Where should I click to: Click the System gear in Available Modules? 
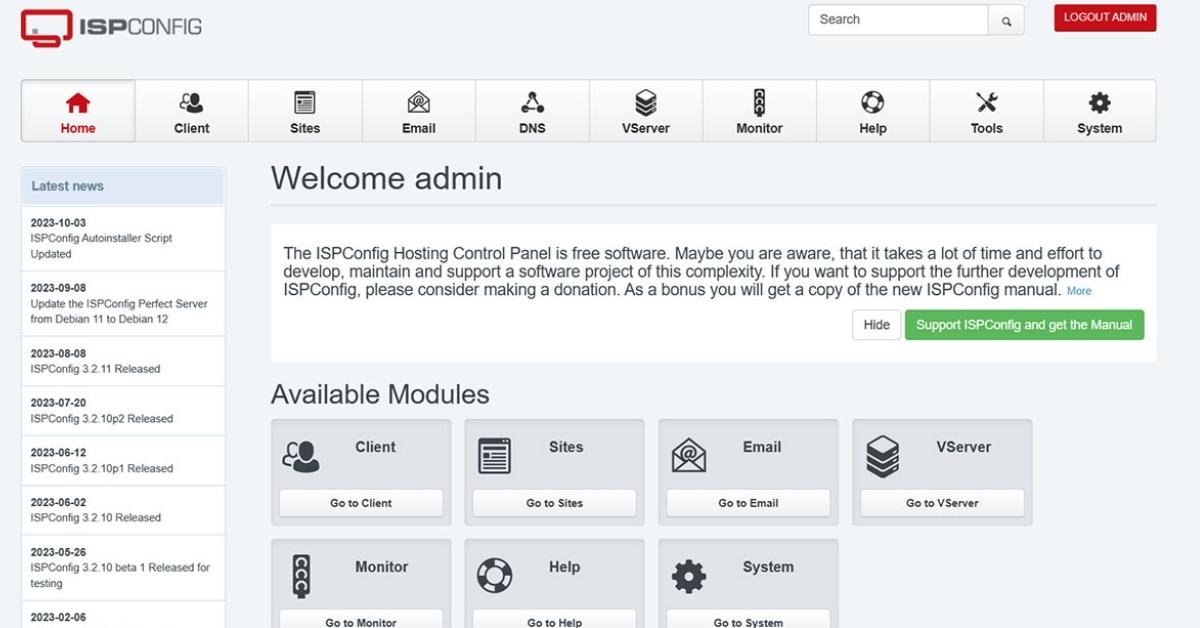(x=689, y=576)
